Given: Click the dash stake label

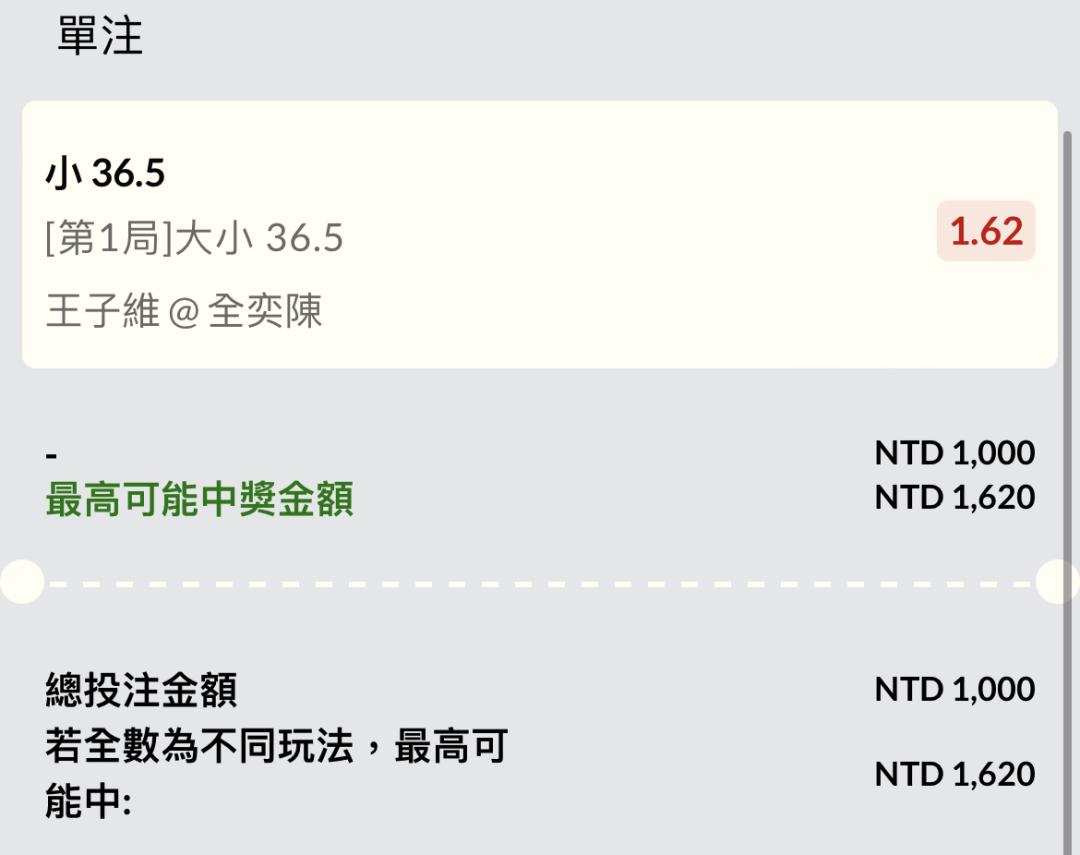Looking at the screenshot, I should [52, 455].
